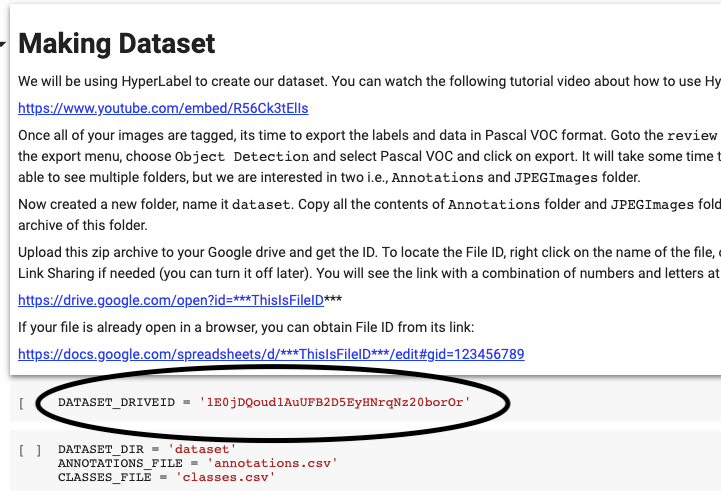Place cursor on DATASET_DIR variable name
Screen dimensions: 721x491
point(100,450)
